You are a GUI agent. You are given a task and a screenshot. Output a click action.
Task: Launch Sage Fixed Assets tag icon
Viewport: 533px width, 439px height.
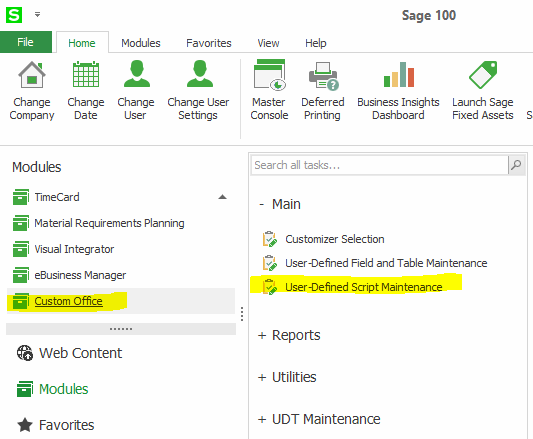483,75
